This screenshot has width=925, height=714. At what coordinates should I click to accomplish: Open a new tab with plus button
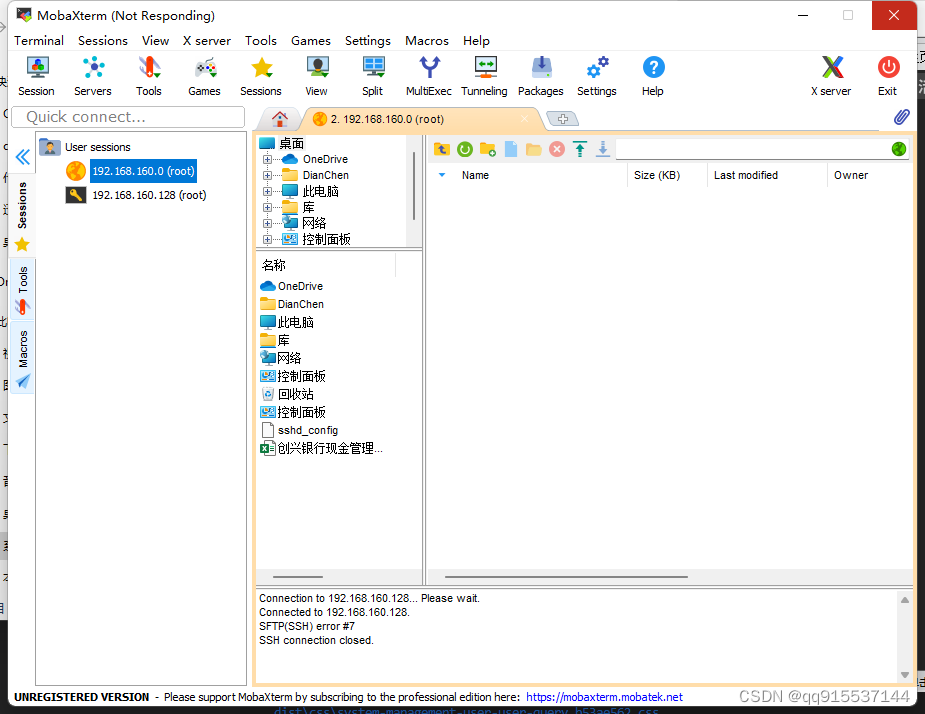[563, 119]
